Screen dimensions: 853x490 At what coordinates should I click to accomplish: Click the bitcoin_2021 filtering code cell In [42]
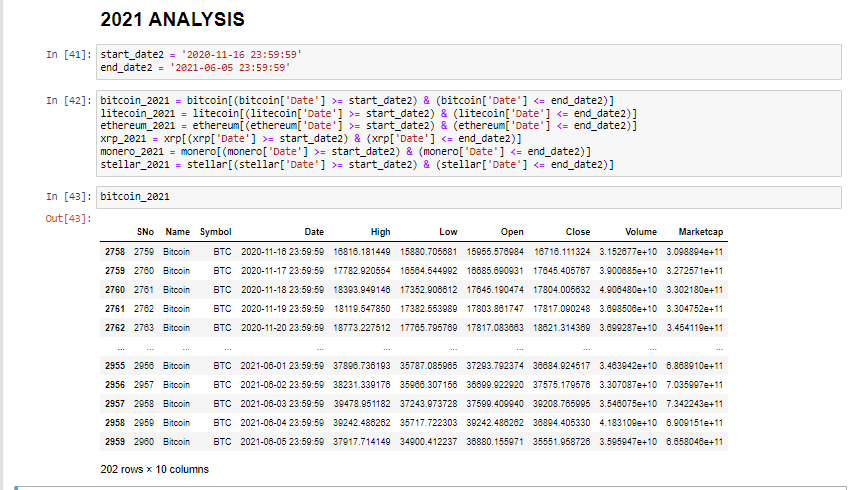[468, 133]
